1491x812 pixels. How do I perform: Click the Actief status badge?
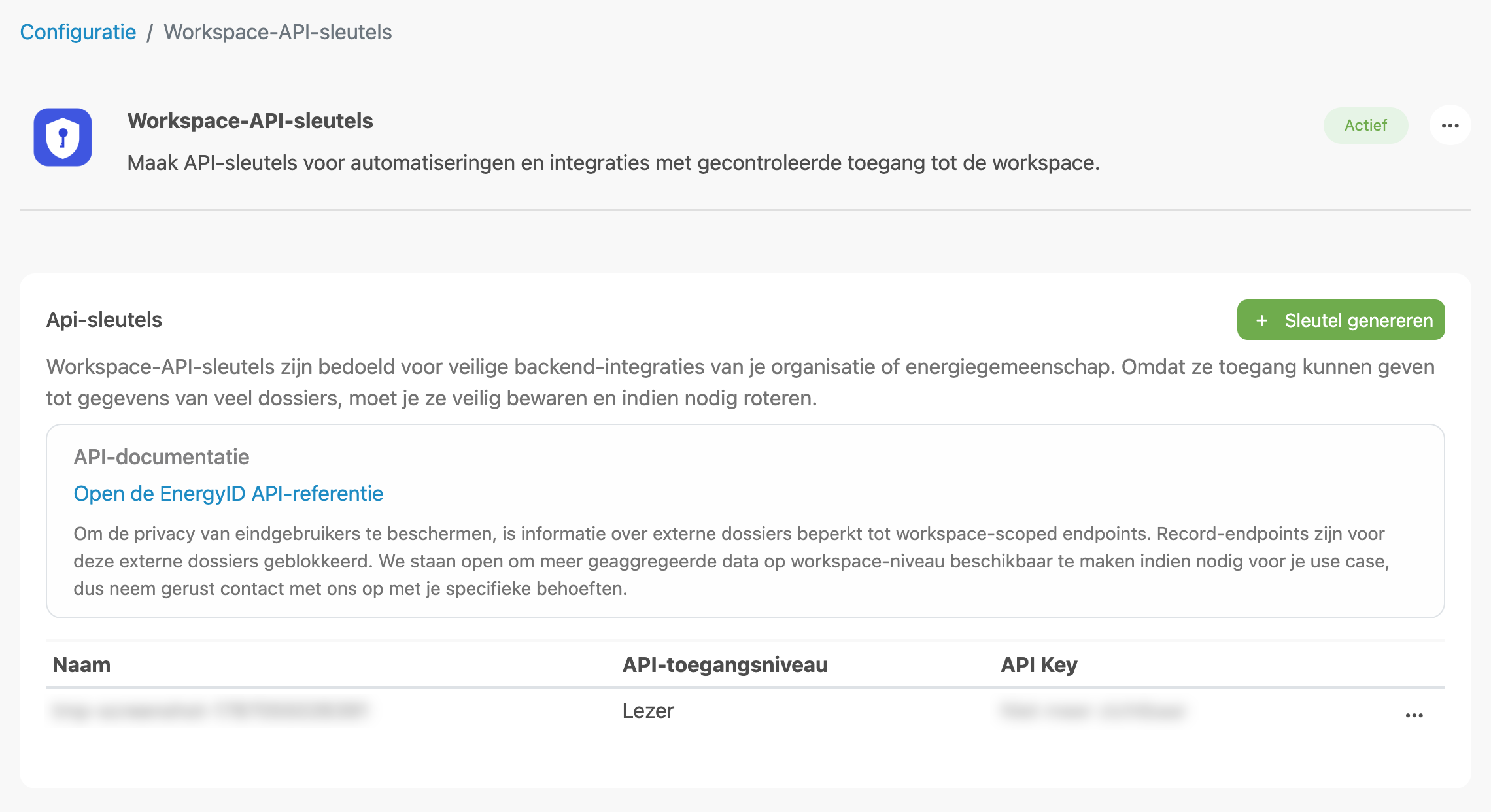point(1365,126)
